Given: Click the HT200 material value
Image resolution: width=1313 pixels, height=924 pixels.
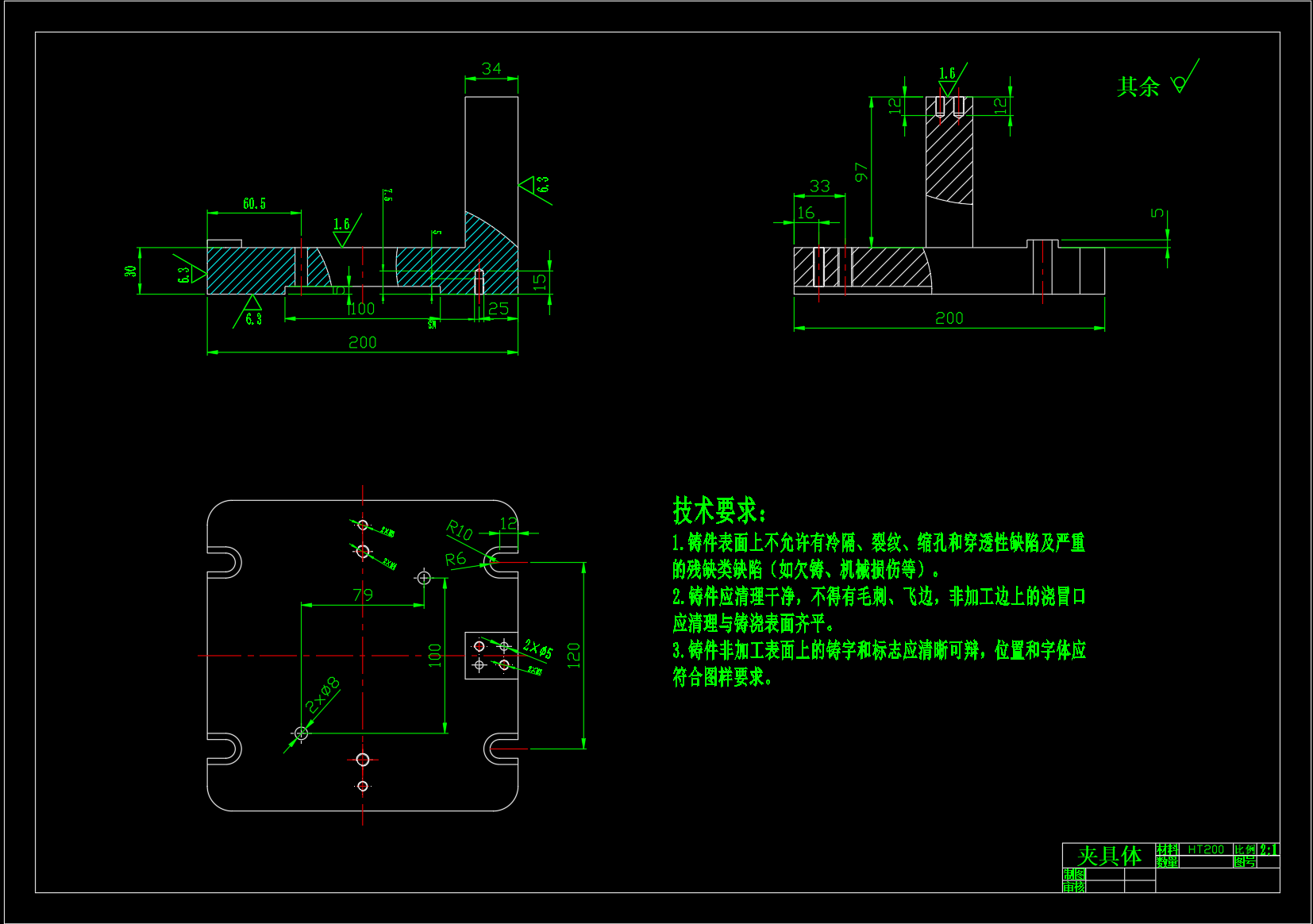Looking at the screenshot, I should pyautogui.click(x=1206, y=849).
